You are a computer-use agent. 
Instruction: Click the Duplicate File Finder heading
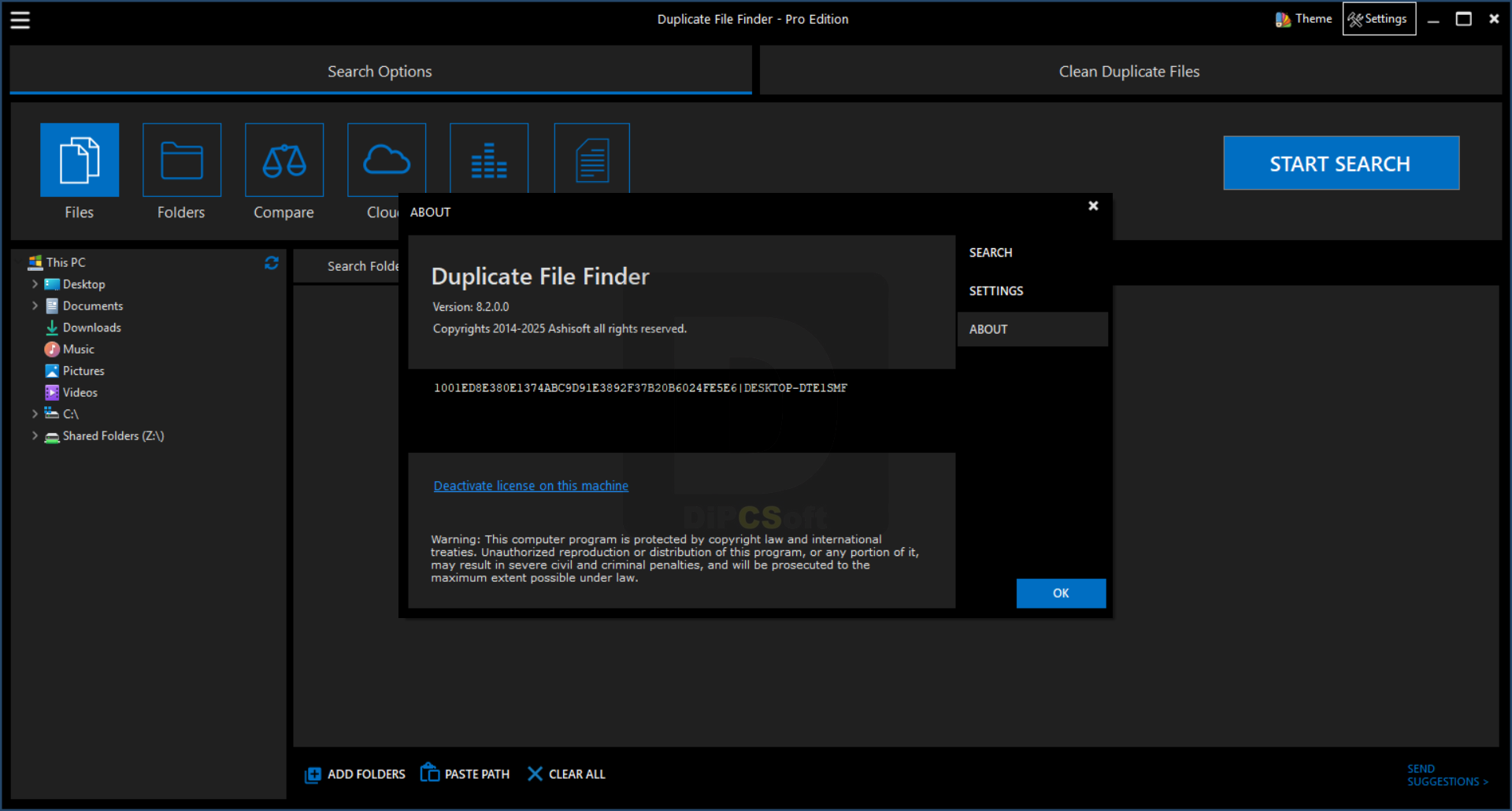pos(540,276)
